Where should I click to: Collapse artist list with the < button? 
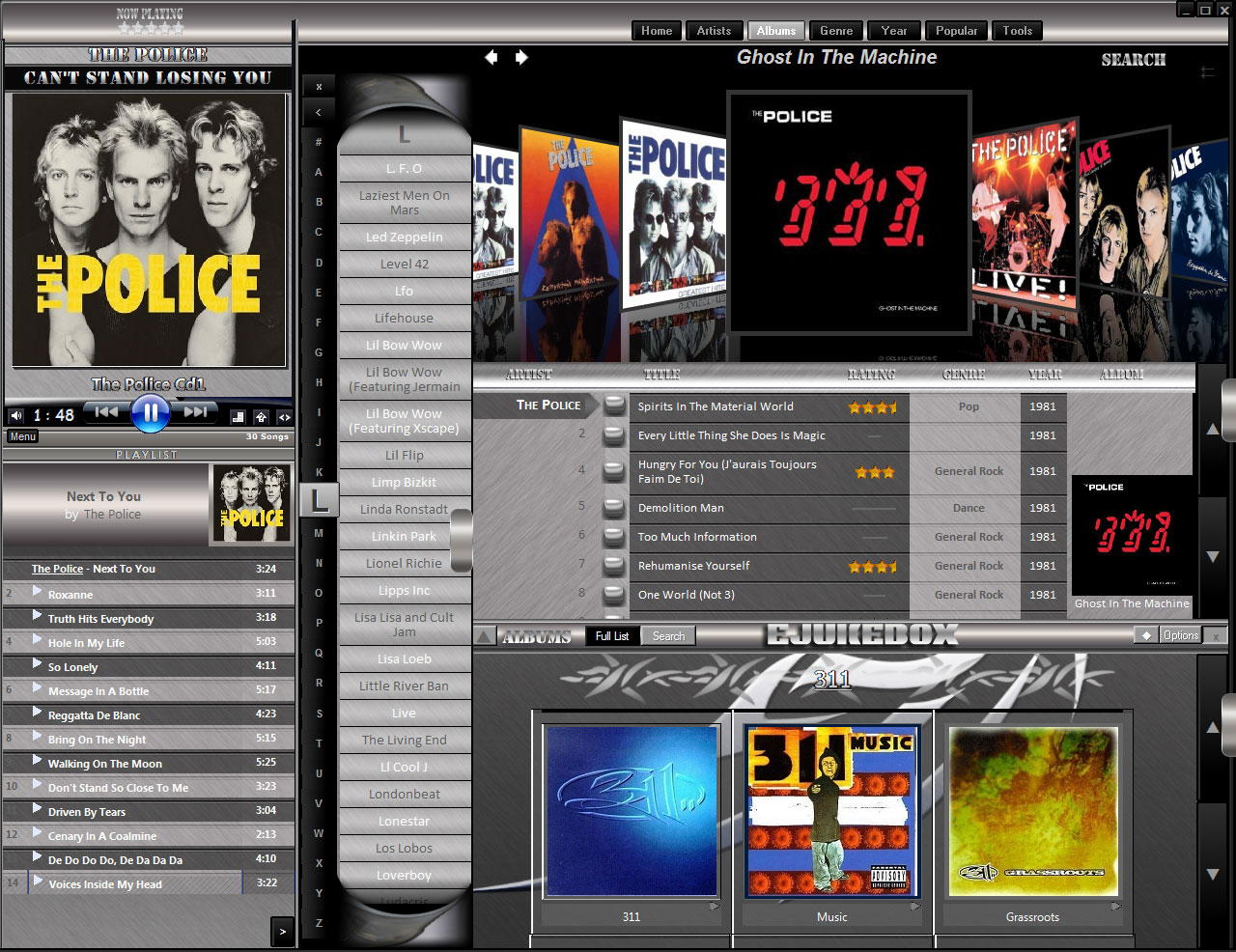point(319,112)
